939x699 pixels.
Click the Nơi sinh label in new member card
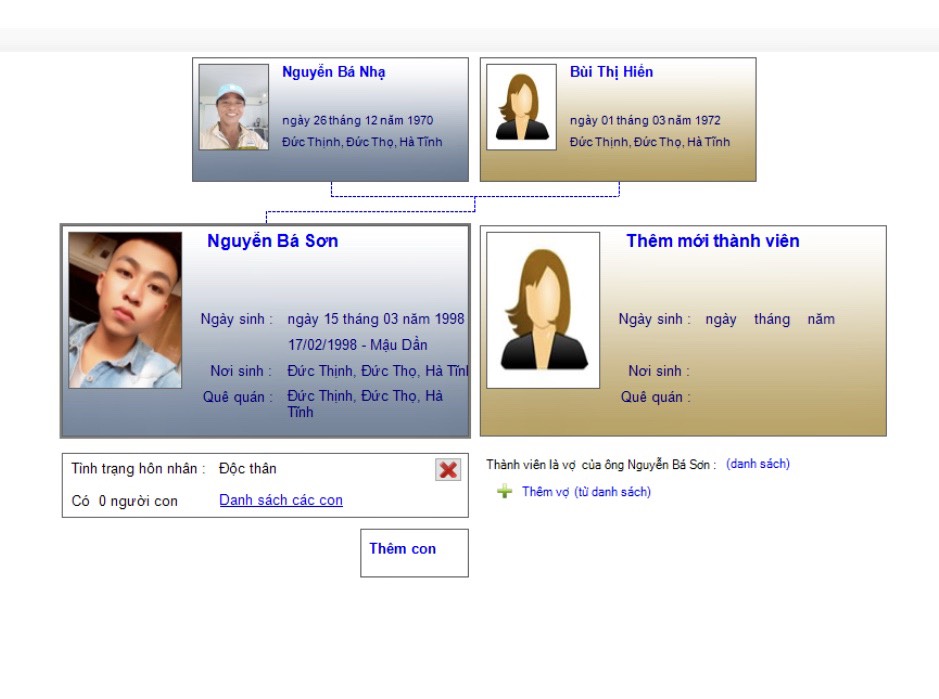[x=659, y=371]
